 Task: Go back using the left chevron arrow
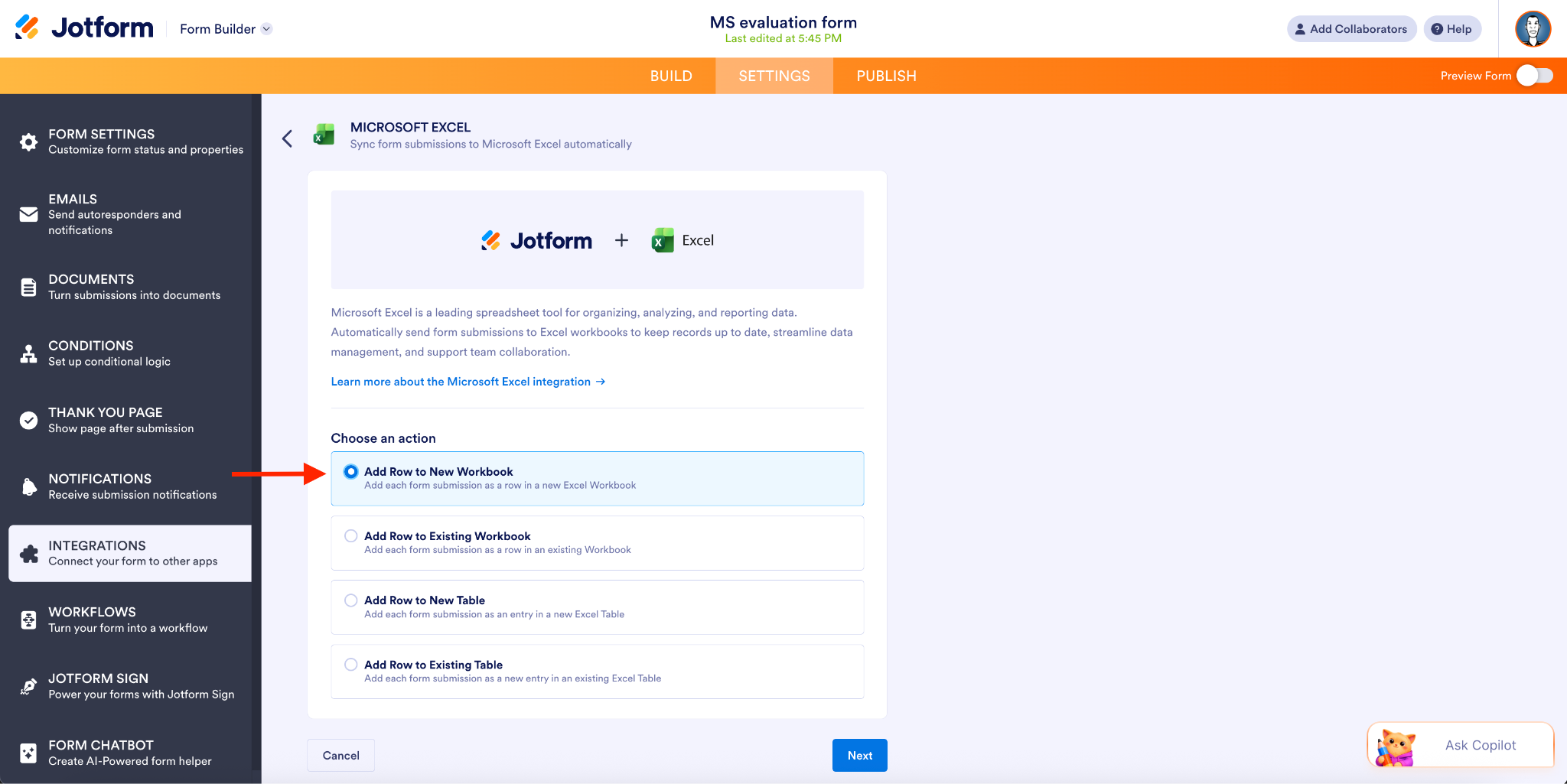pyautogui.click(x=287, y=138)
